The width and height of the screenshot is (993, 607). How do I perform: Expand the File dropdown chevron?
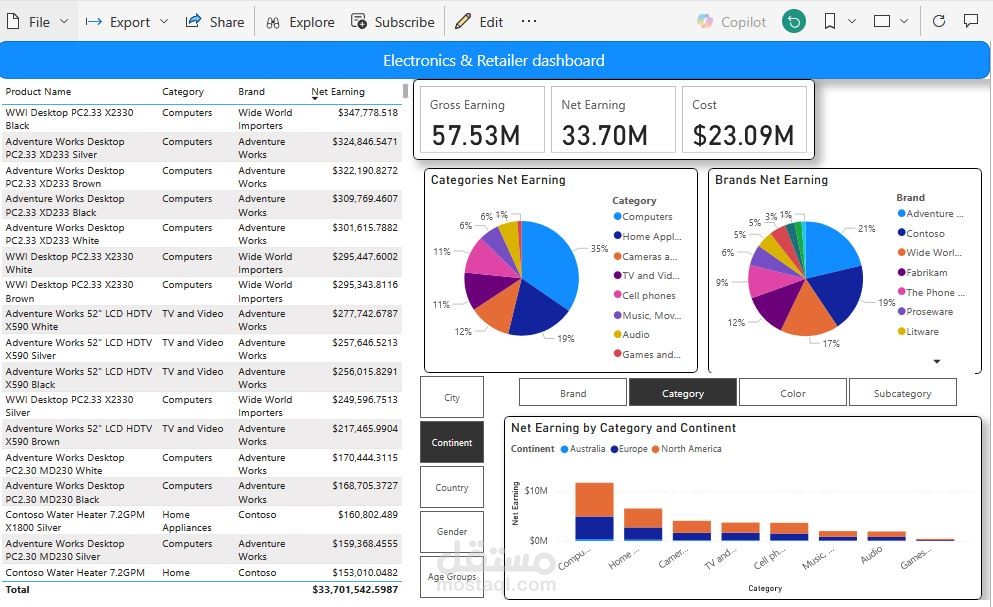click(x=64, y=22)
